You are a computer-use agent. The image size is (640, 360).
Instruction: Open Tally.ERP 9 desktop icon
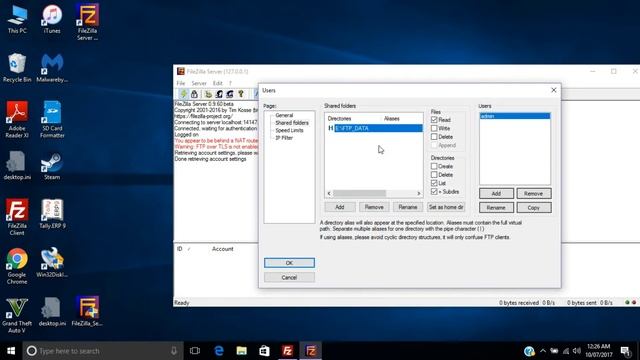pyautogui.click(x=52, y=214)
